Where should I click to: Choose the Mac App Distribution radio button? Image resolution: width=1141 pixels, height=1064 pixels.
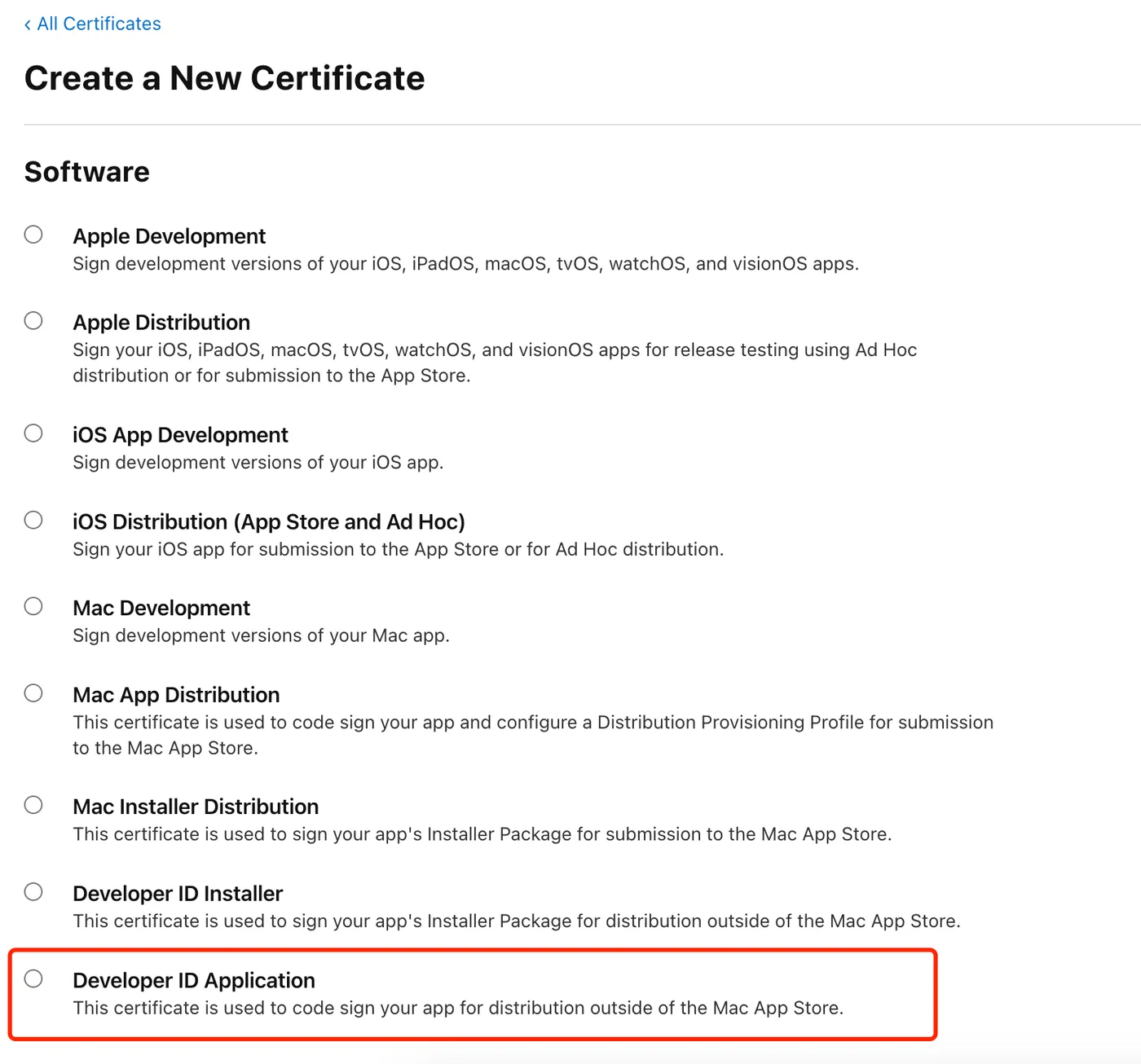(33, 693)
